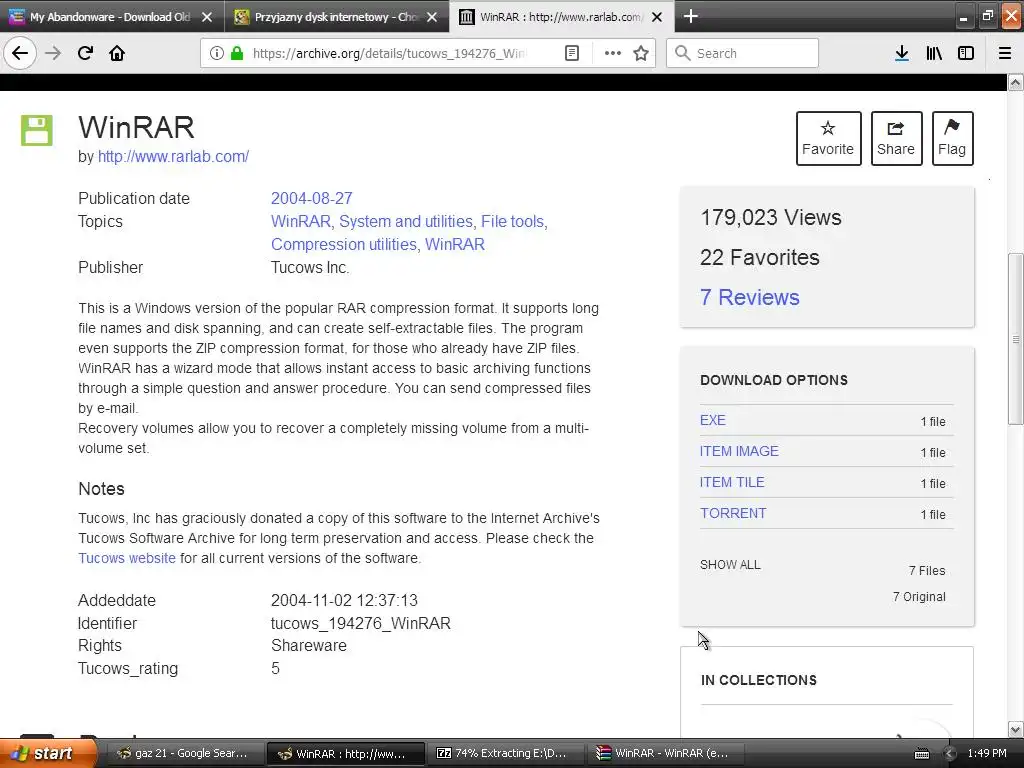Click the green padlock security icon
Image resolution: width=1024 pixels, height=768 pixels.
click(237, 53)
